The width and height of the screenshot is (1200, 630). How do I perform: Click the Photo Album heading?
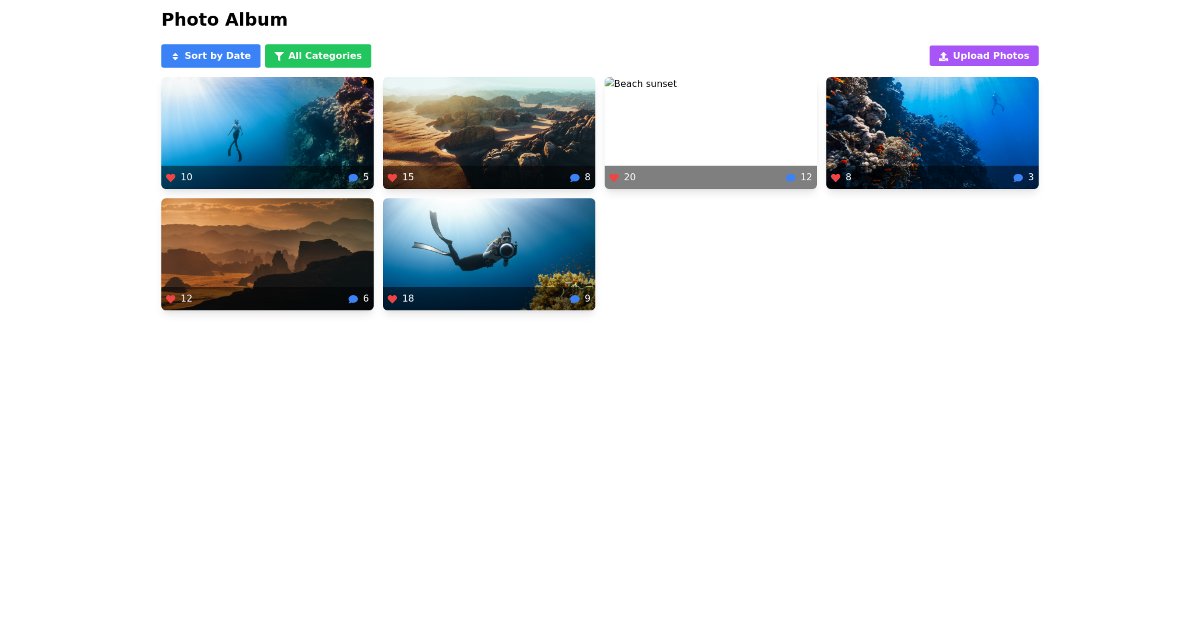tap(224, 19)
